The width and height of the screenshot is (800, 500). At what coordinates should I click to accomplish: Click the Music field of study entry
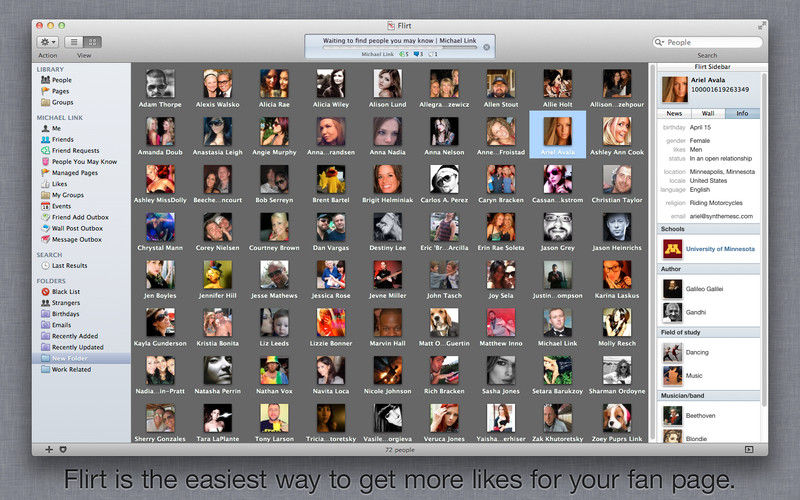(694, 376)
